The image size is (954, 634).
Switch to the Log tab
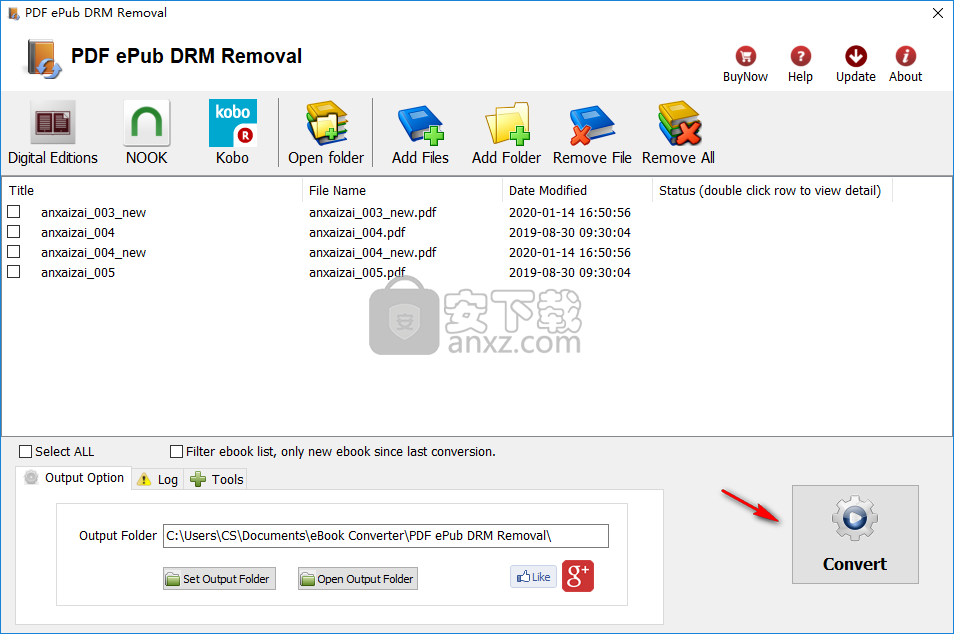coord(158,479)
